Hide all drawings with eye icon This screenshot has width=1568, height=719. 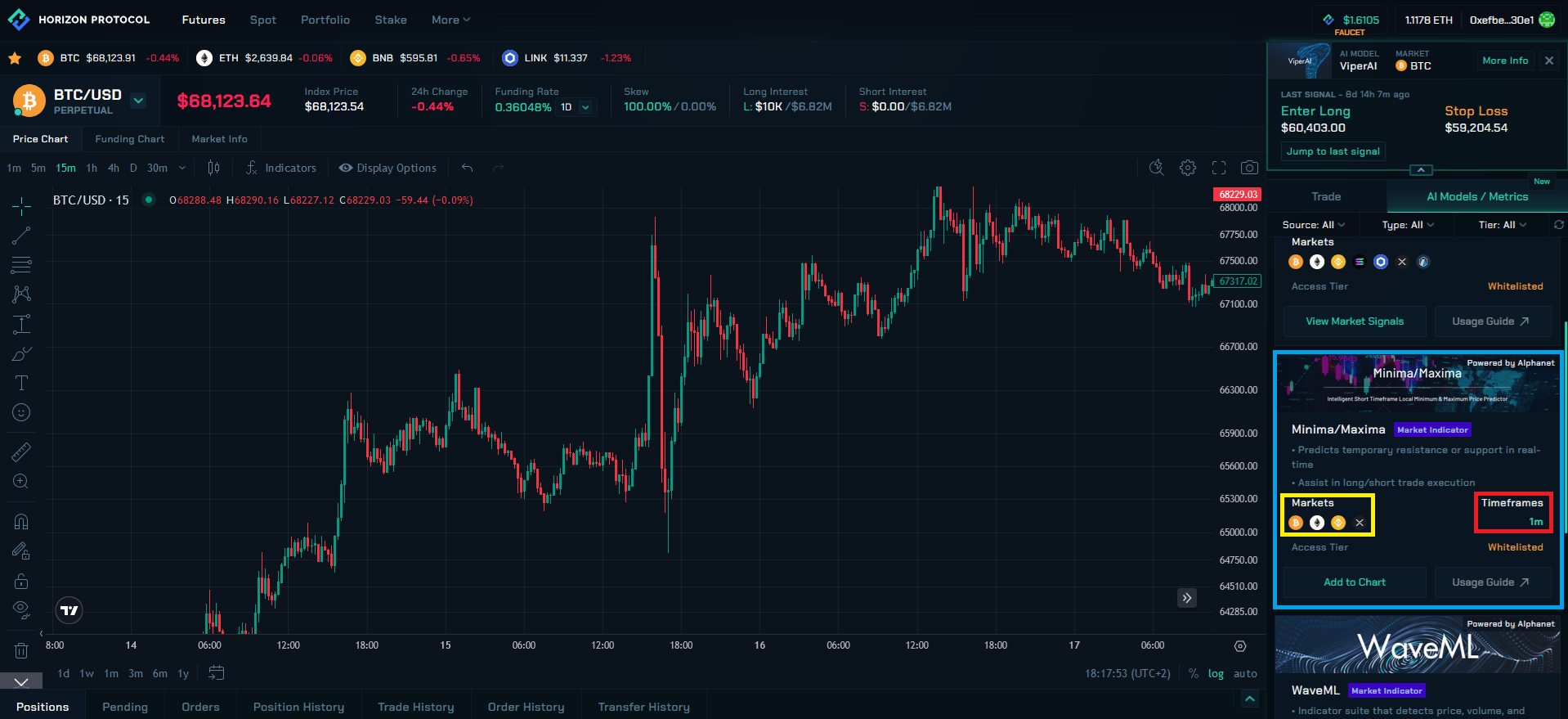(x=21, y=610)
